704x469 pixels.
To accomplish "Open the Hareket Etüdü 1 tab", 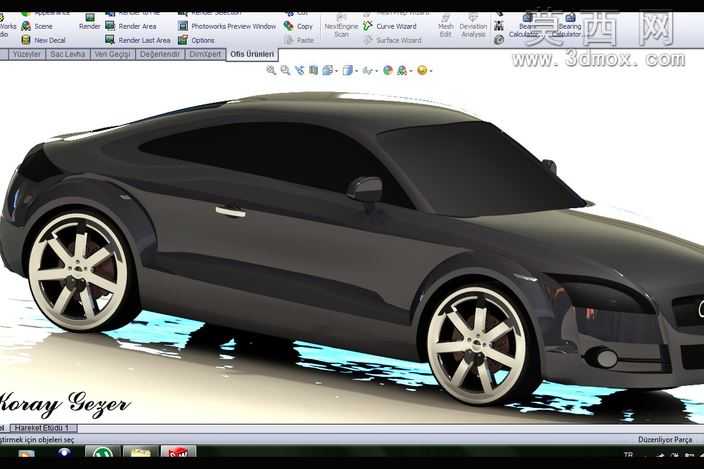I will [x=43, y=428].
